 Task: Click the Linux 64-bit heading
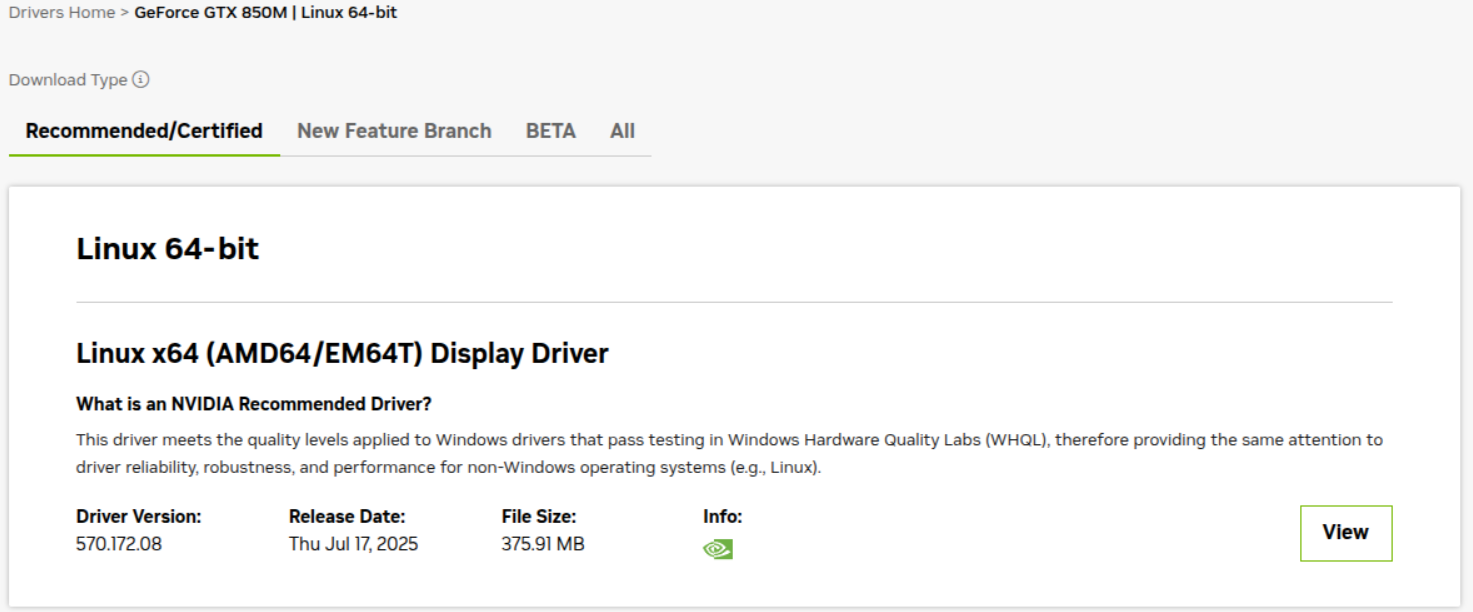point(168,248)
